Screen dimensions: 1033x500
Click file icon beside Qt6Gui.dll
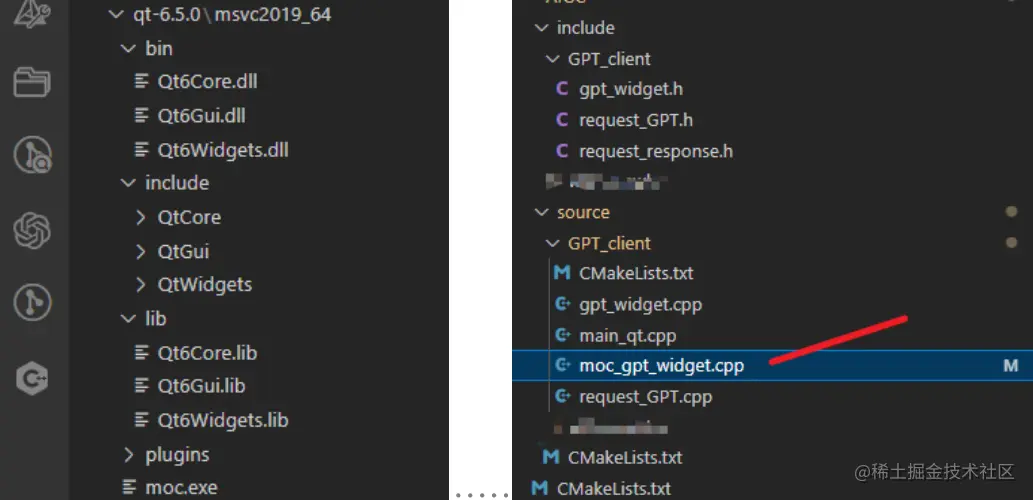click(141, 115)
